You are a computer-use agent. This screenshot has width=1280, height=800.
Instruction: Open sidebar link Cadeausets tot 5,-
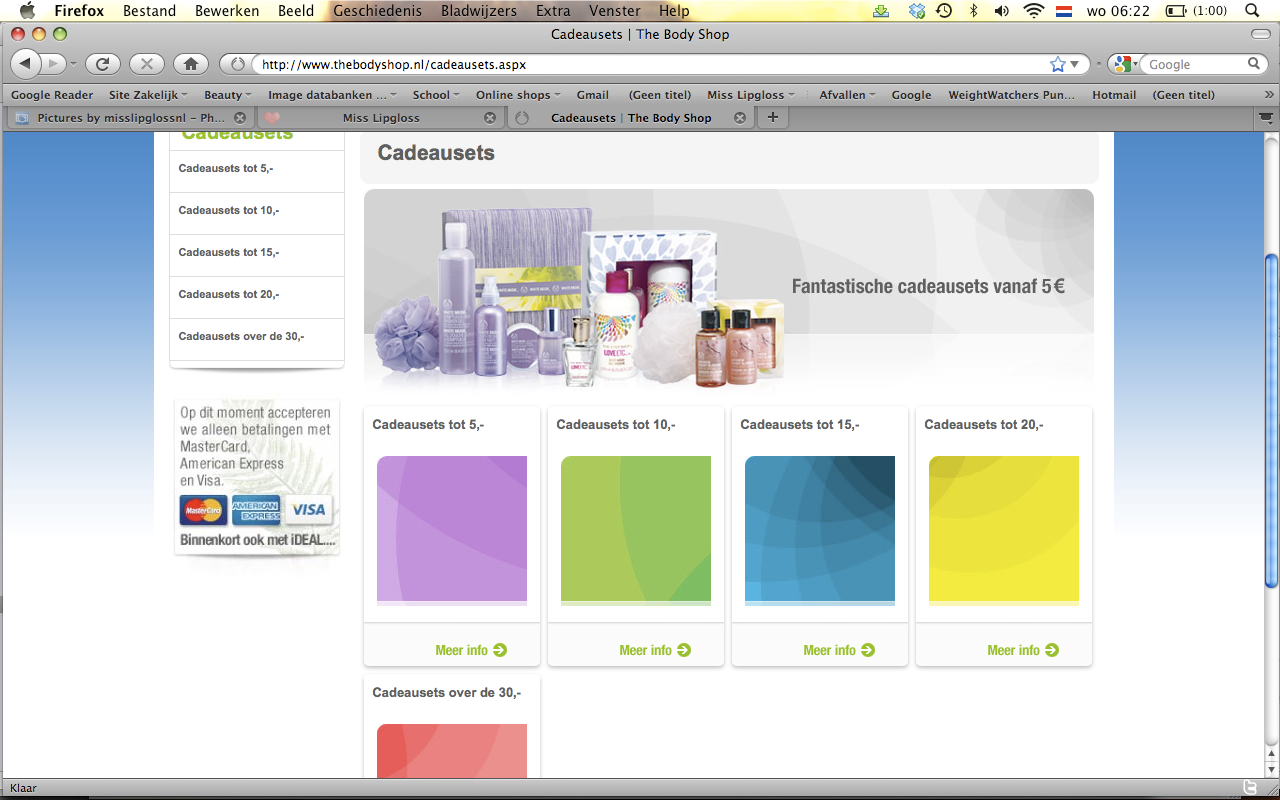(226, 168)
